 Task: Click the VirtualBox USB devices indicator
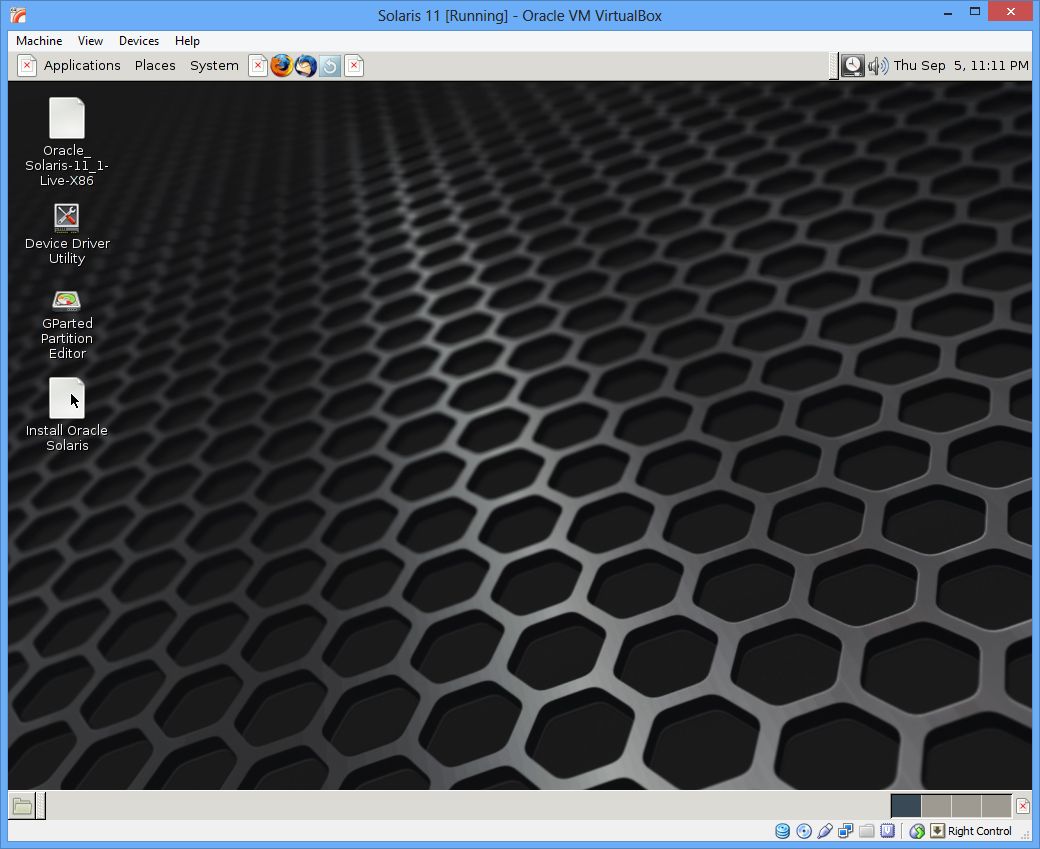[x=825, y=831]
